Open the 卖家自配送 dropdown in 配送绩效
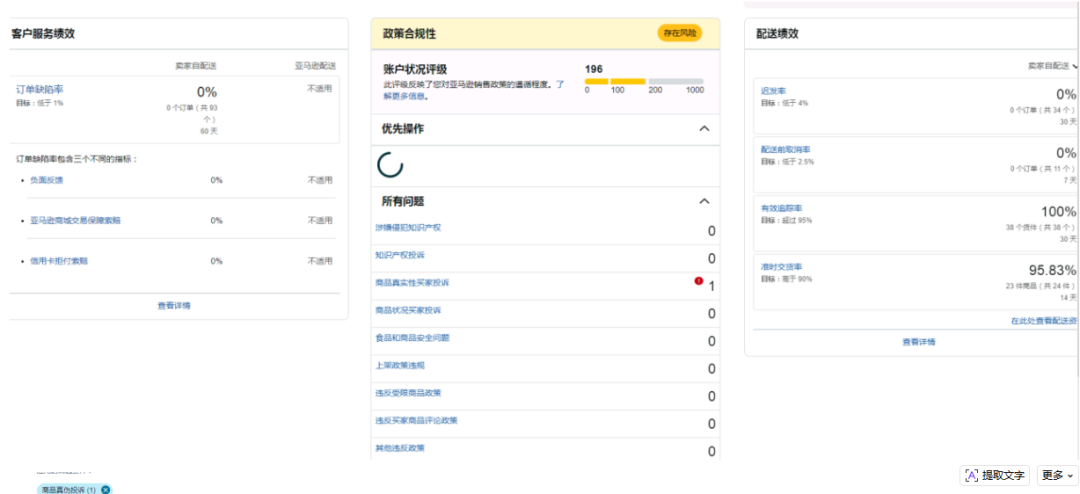This screenshot has height=494, width=1080. [x=1053, y=66]
